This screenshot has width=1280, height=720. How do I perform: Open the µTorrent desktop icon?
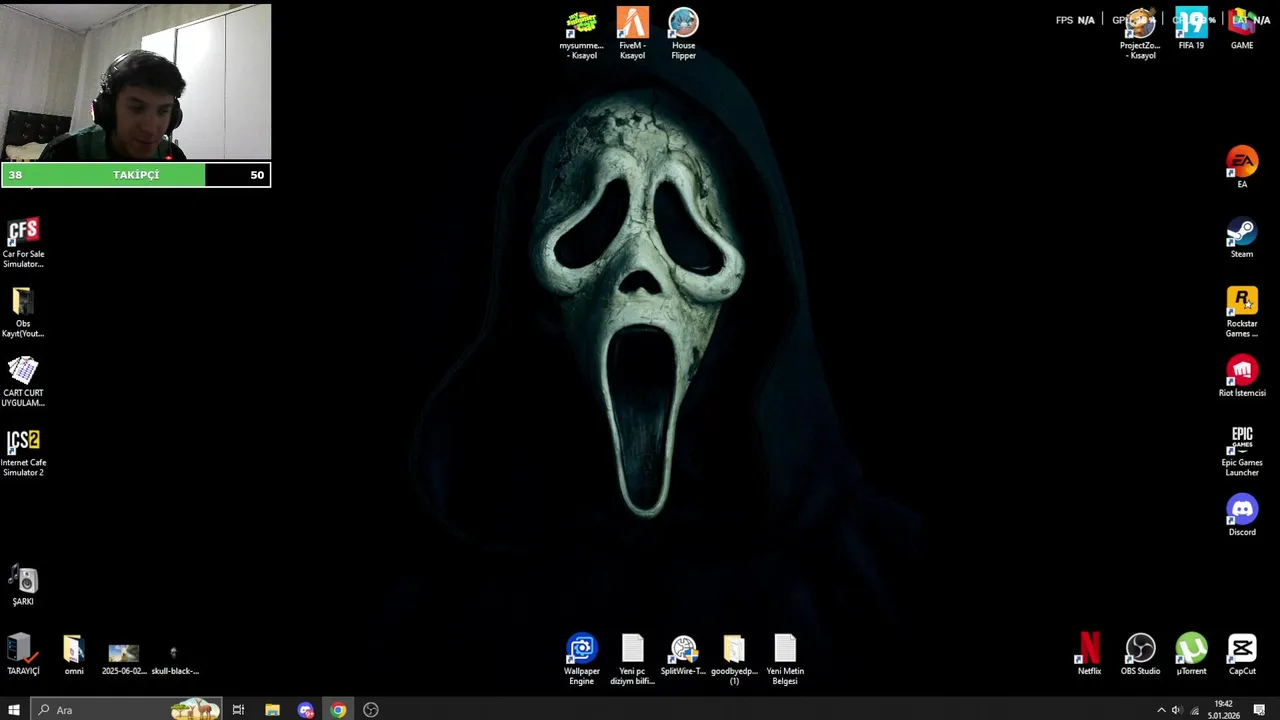[1191, 654]
